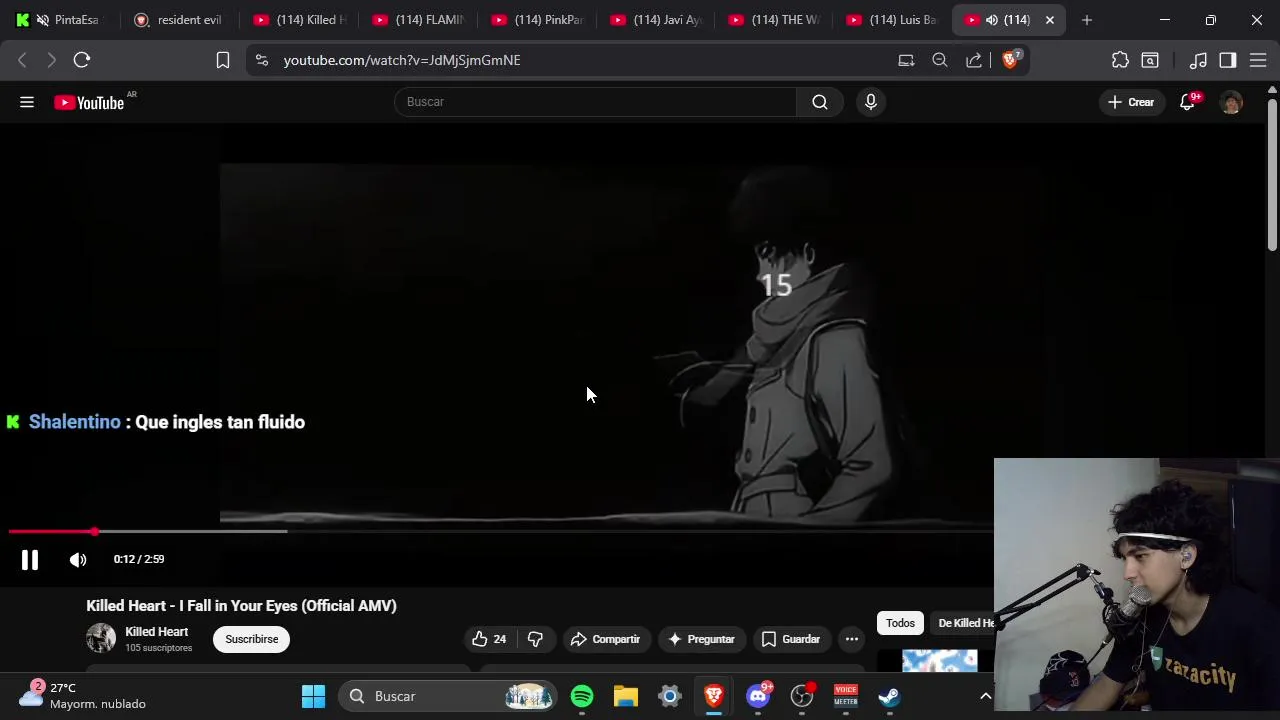
Task: Seek in the video progress bar
Action: 500,531
